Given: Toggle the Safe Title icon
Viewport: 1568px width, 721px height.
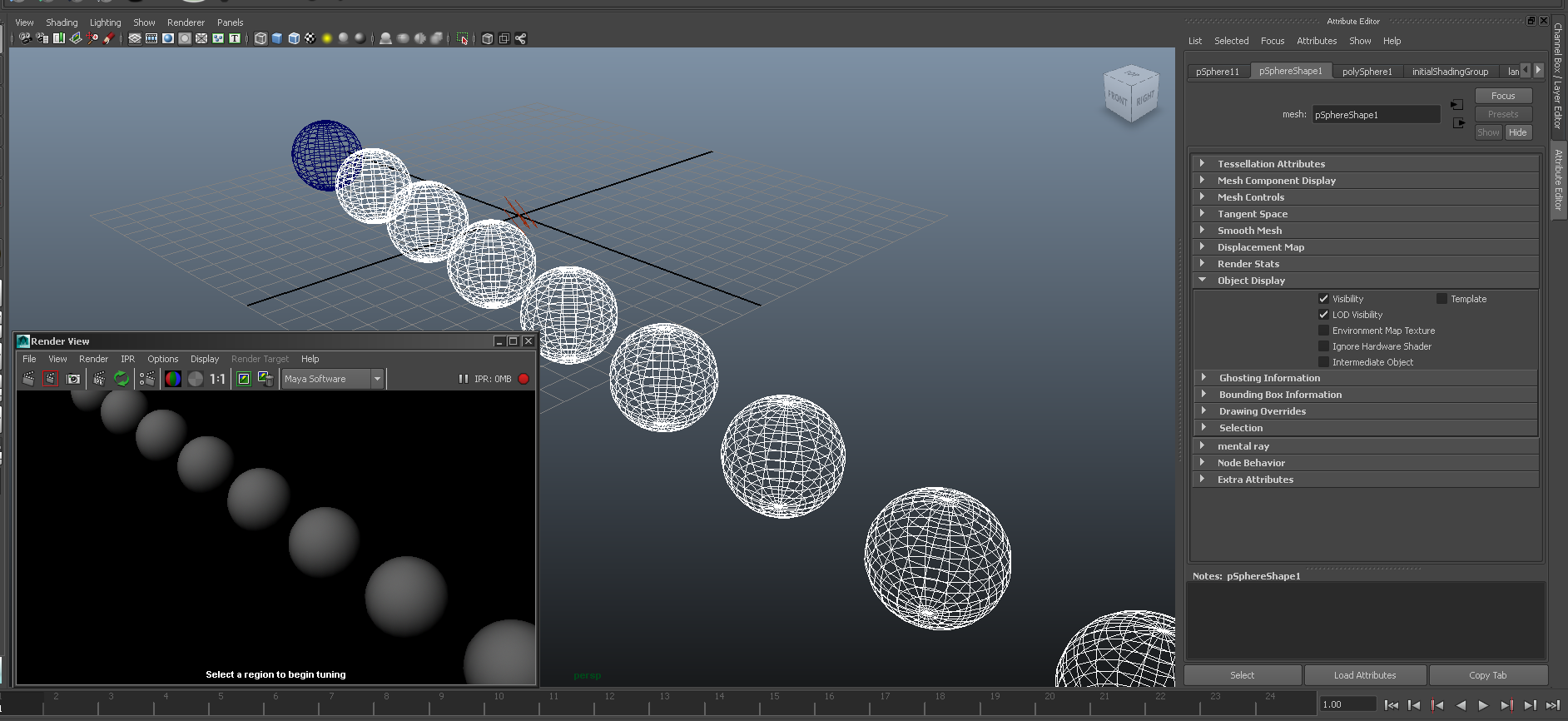Looking at the screenshot, I should point(235,38).
